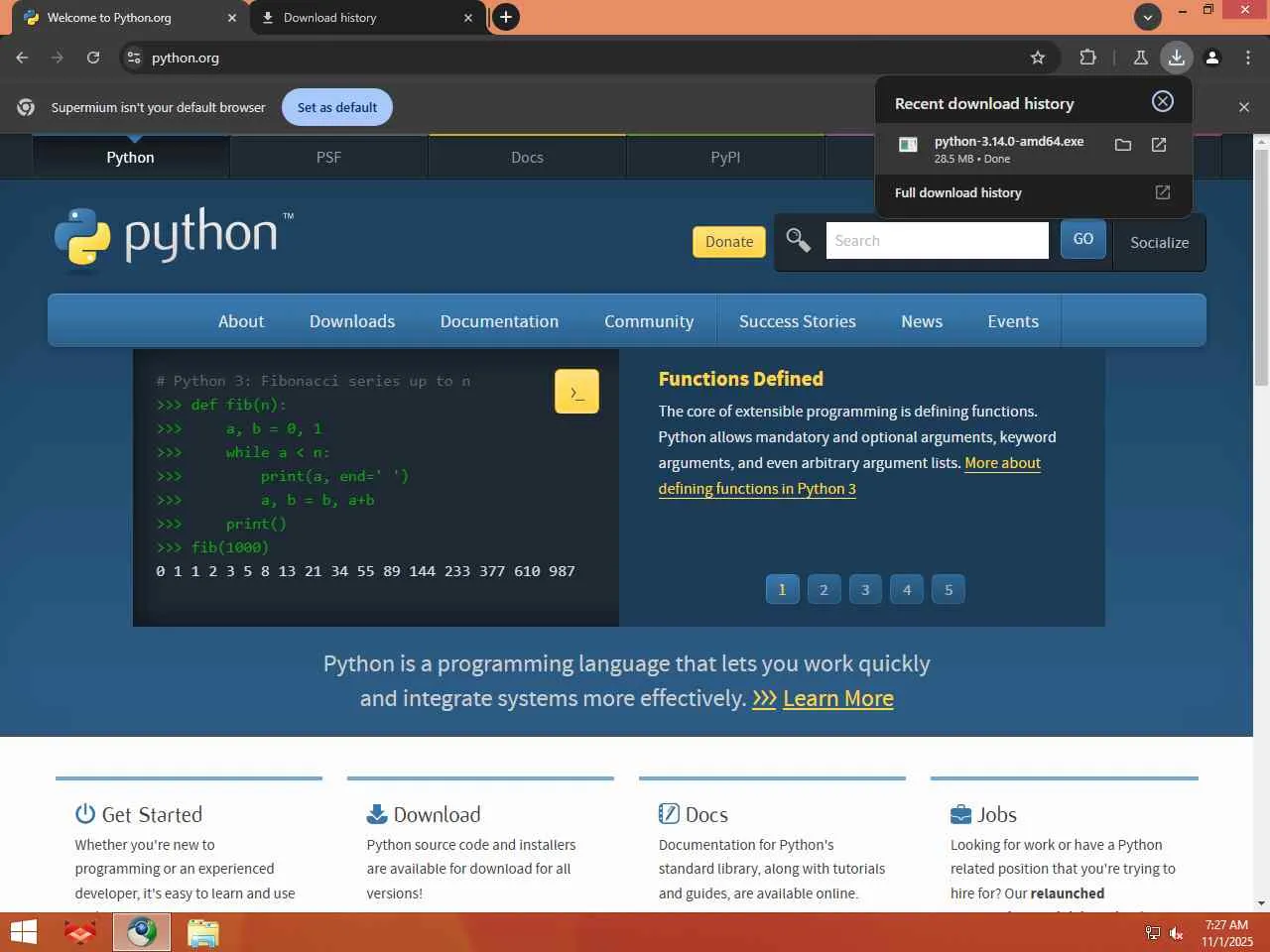Open Full download history
Screen dimensions: 1270x952
(1033, 192)
